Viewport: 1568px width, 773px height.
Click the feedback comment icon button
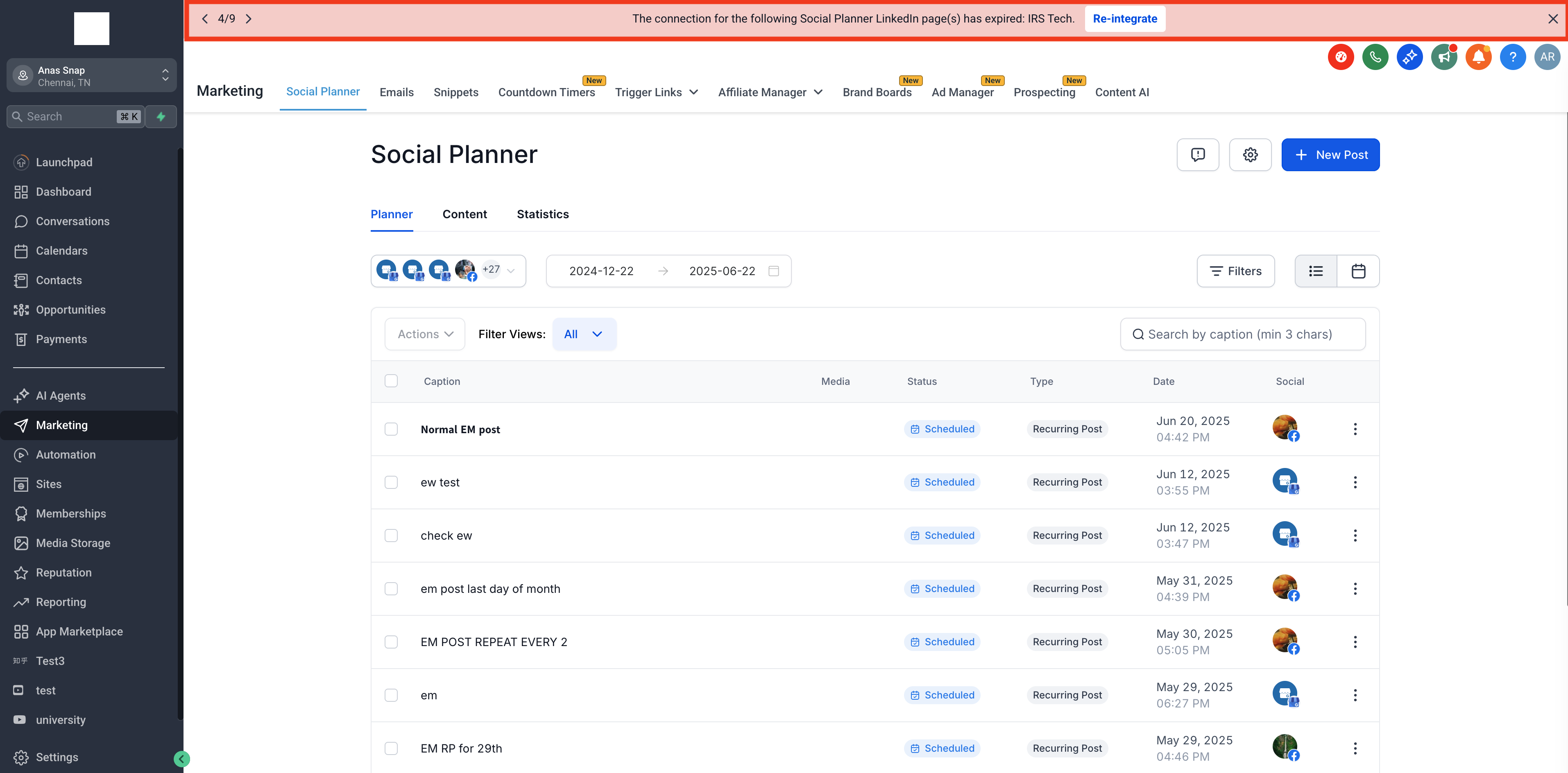point(1197,155)
